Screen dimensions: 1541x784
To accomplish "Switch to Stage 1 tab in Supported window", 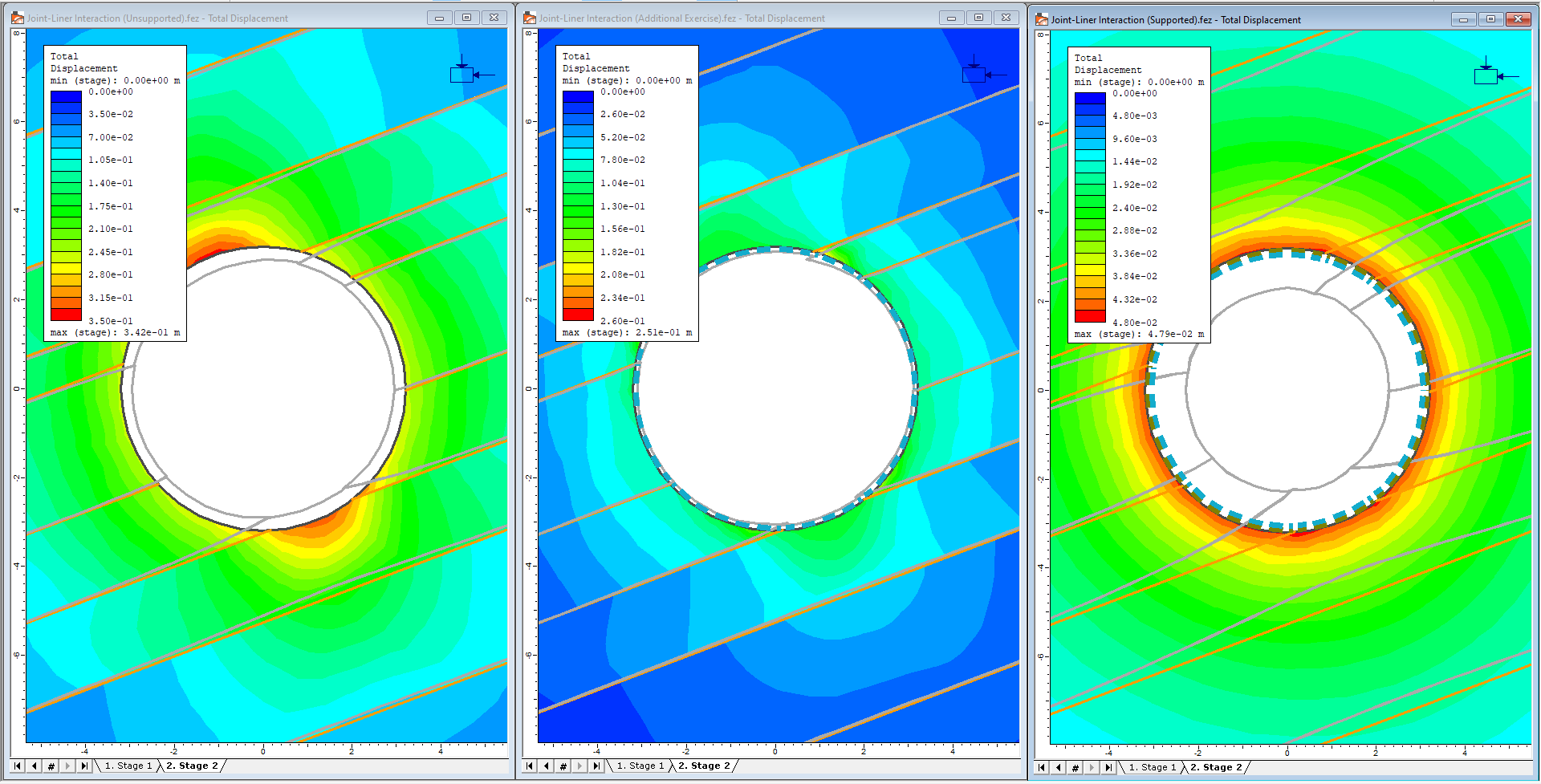I will 1152,767.
